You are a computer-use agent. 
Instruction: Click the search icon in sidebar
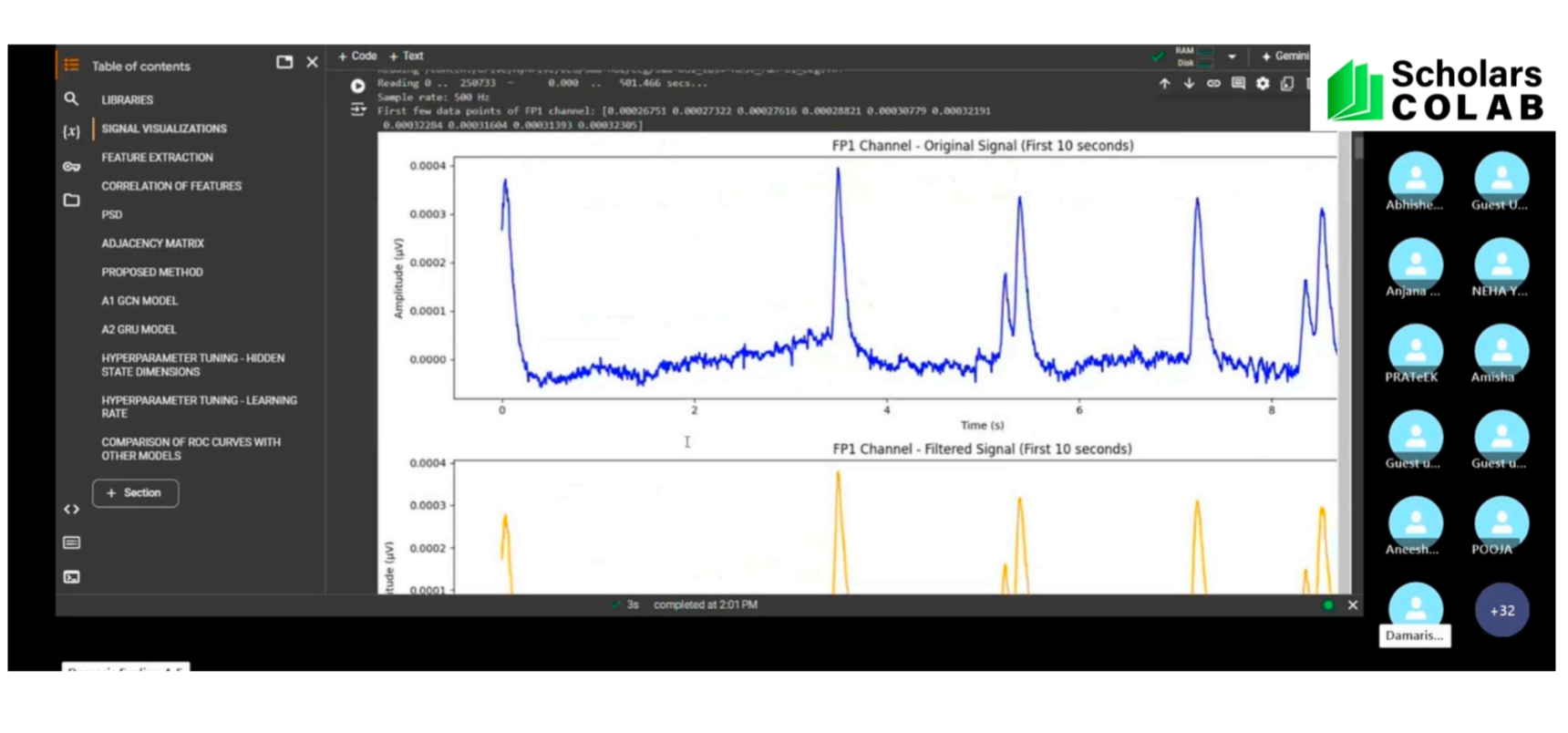[71, 98]
